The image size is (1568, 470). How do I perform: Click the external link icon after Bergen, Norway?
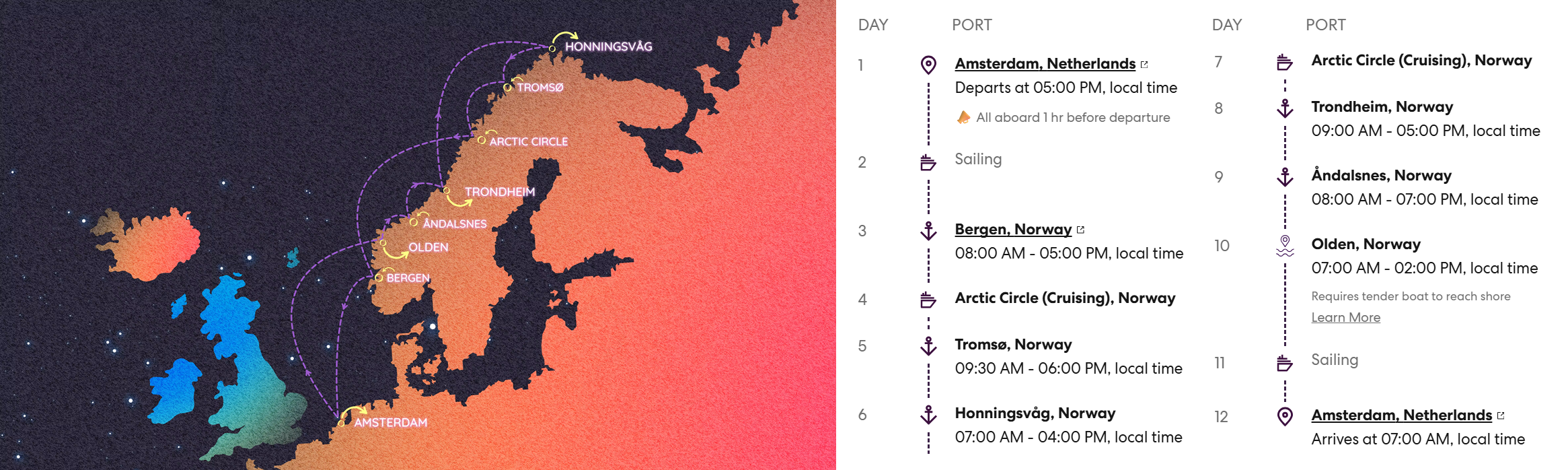click(1080, 230)
